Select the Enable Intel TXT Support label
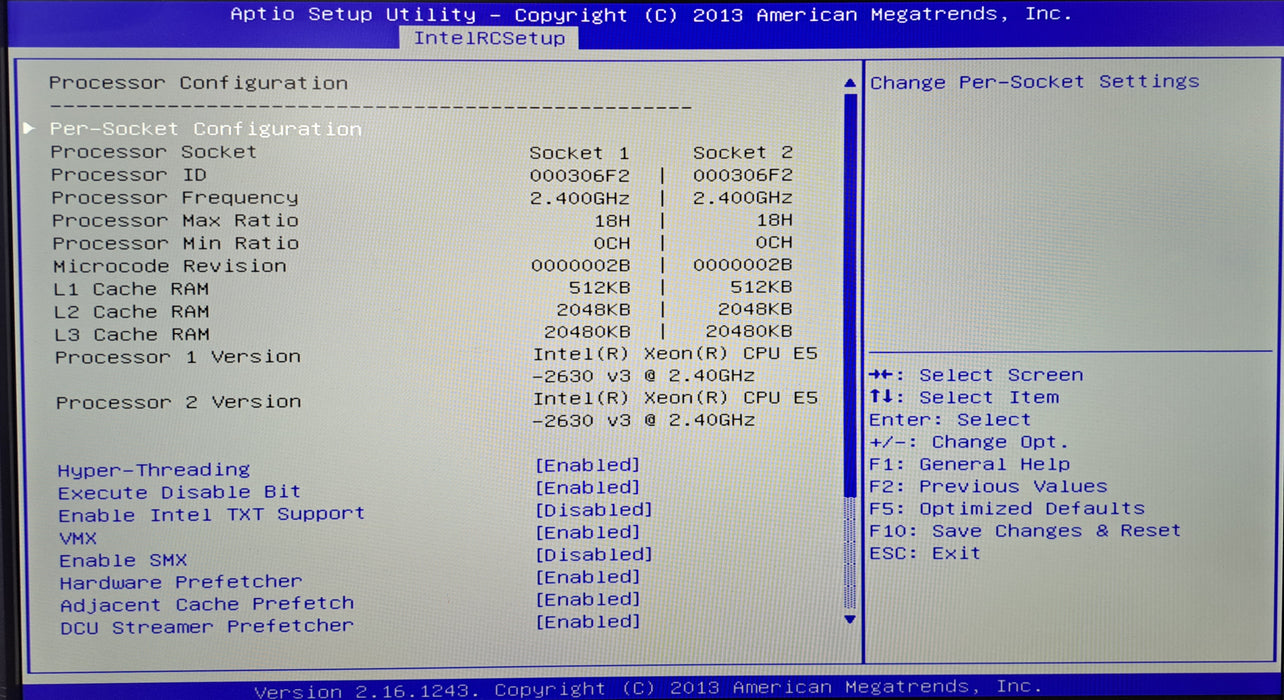The image size is (1284, 700). tap(211, 515)
